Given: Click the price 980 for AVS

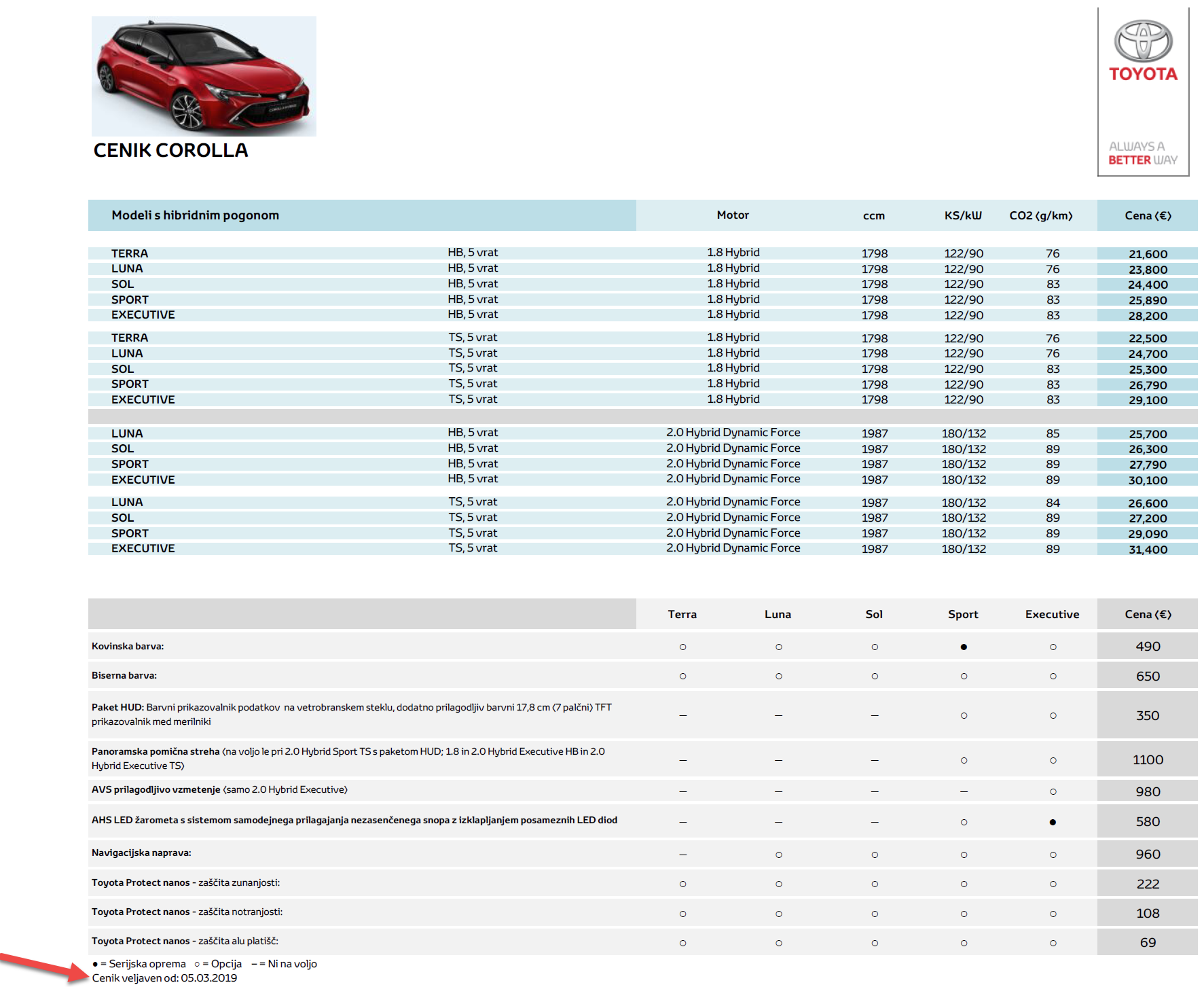Looking at the screenshot, I should 1148,791.
